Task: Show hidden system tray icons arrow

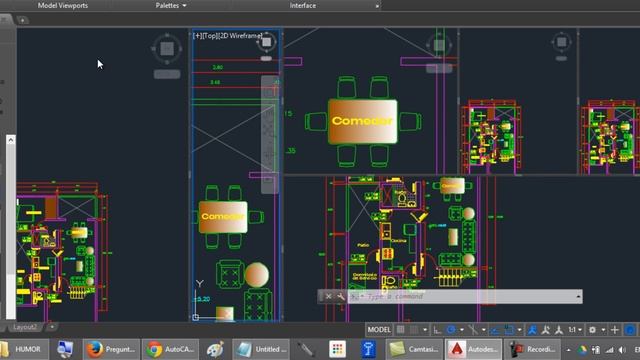Action: 568,350
